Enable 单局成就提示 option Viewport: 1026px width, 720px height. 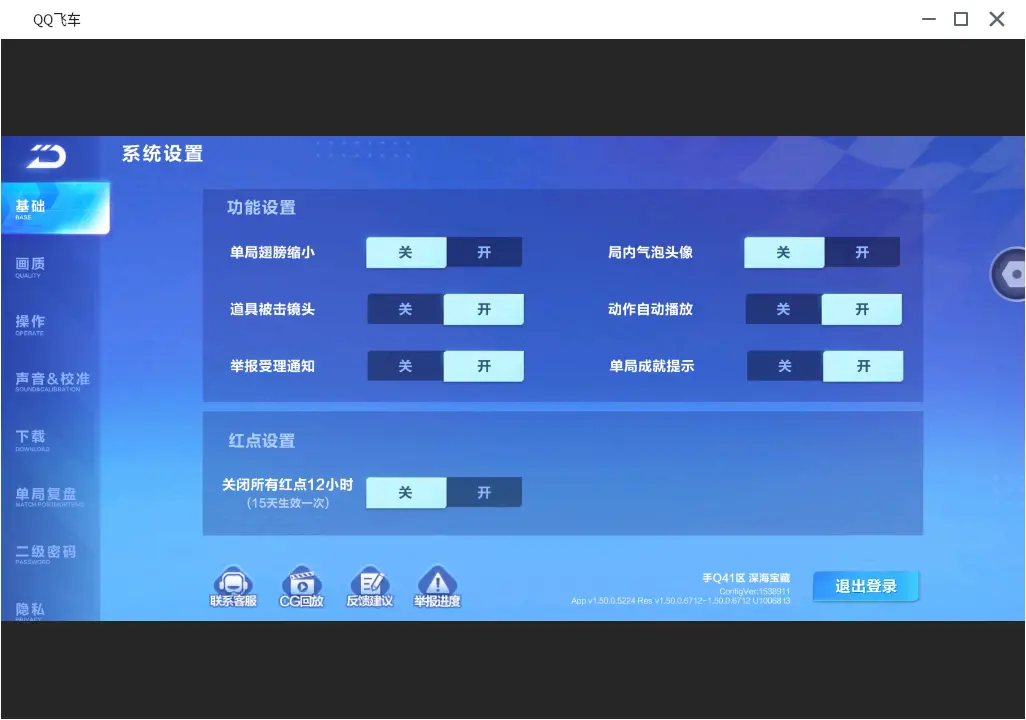coord(864,367)
